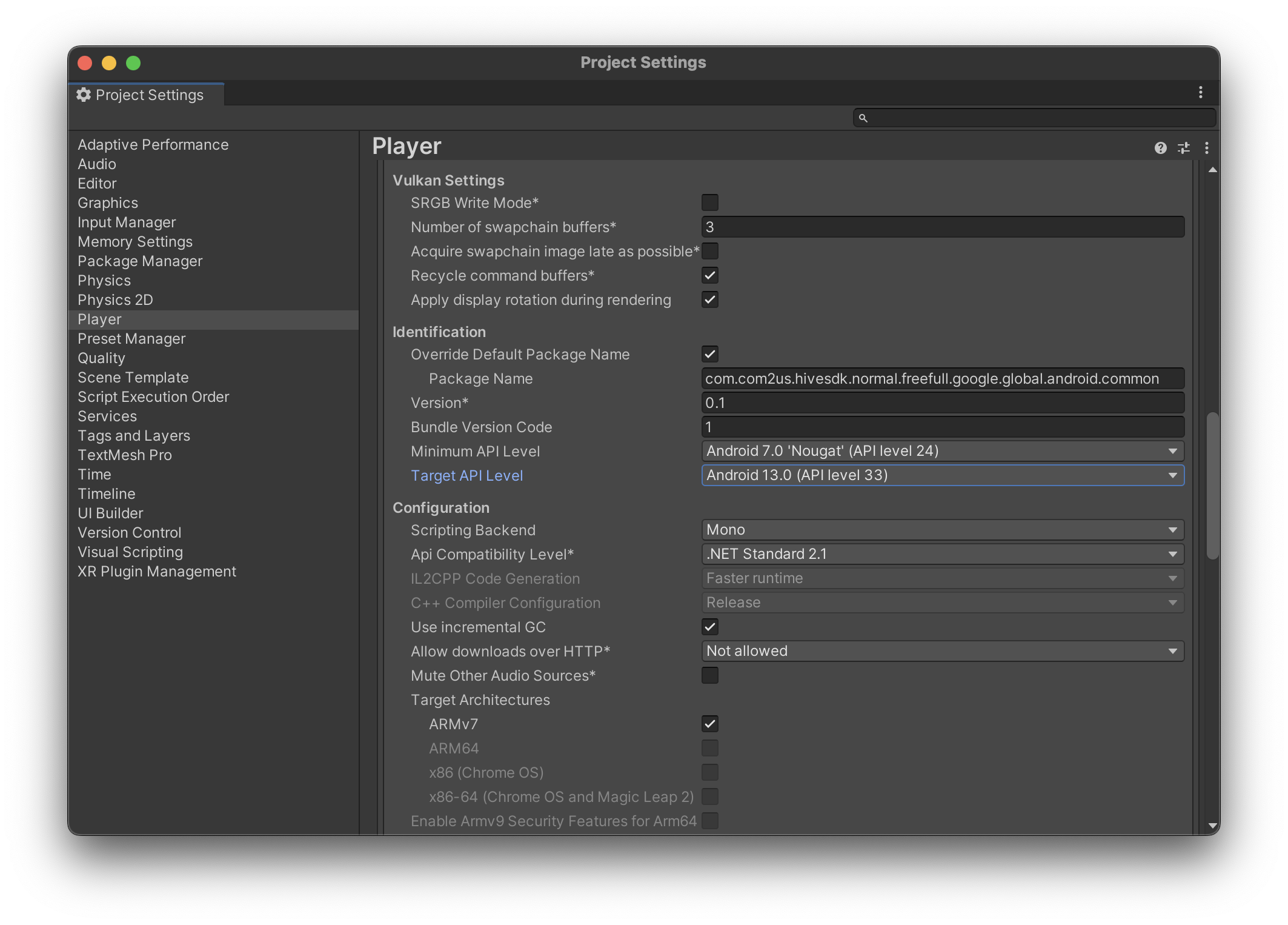Select Graphics in the settings sidebar
This screenshot has width=1288, height=925.
pyautogui.click(x=108, y=203)
